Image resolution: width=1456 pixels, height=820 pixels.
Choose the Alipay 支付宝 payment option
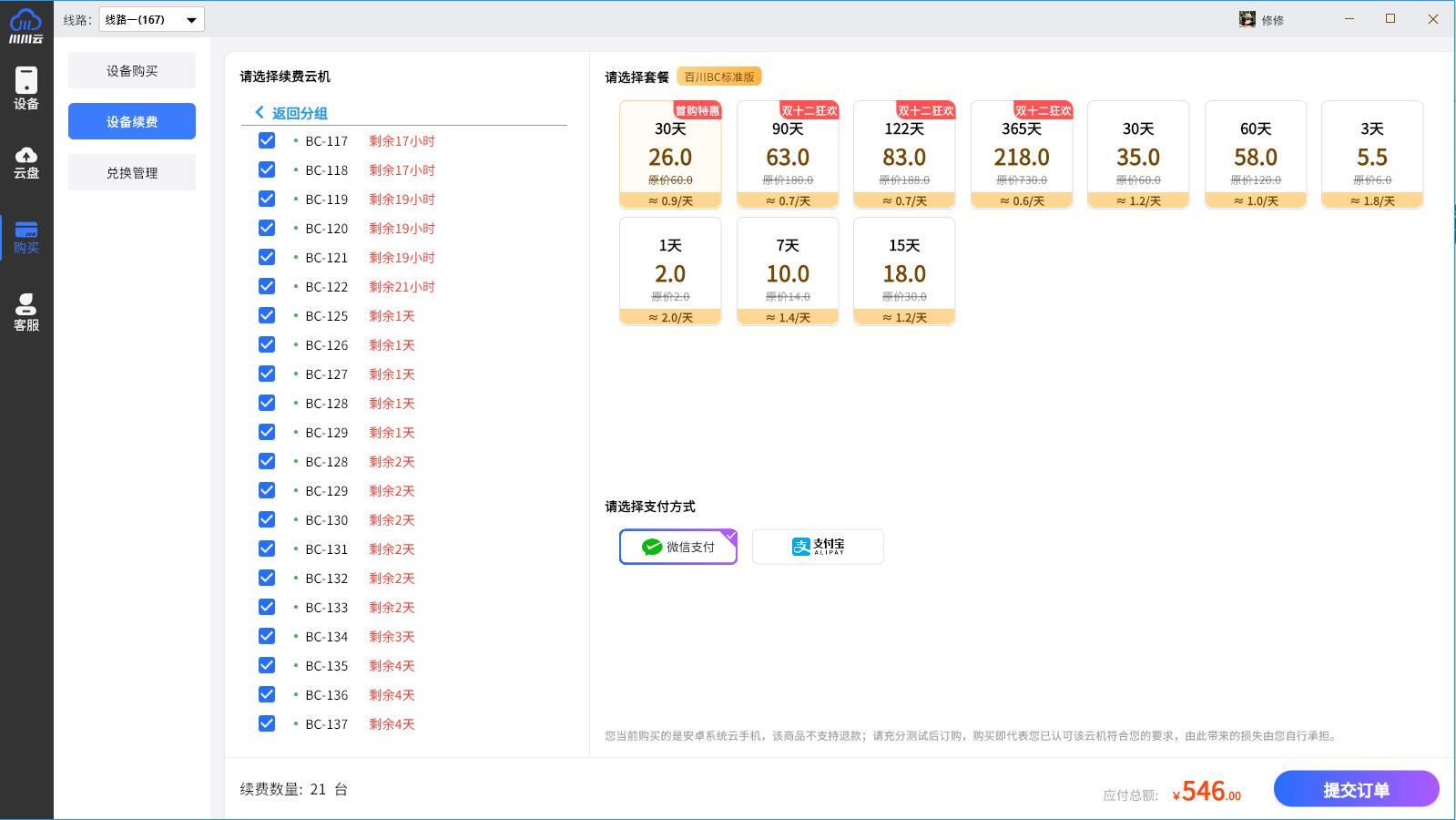click(818, 547)
